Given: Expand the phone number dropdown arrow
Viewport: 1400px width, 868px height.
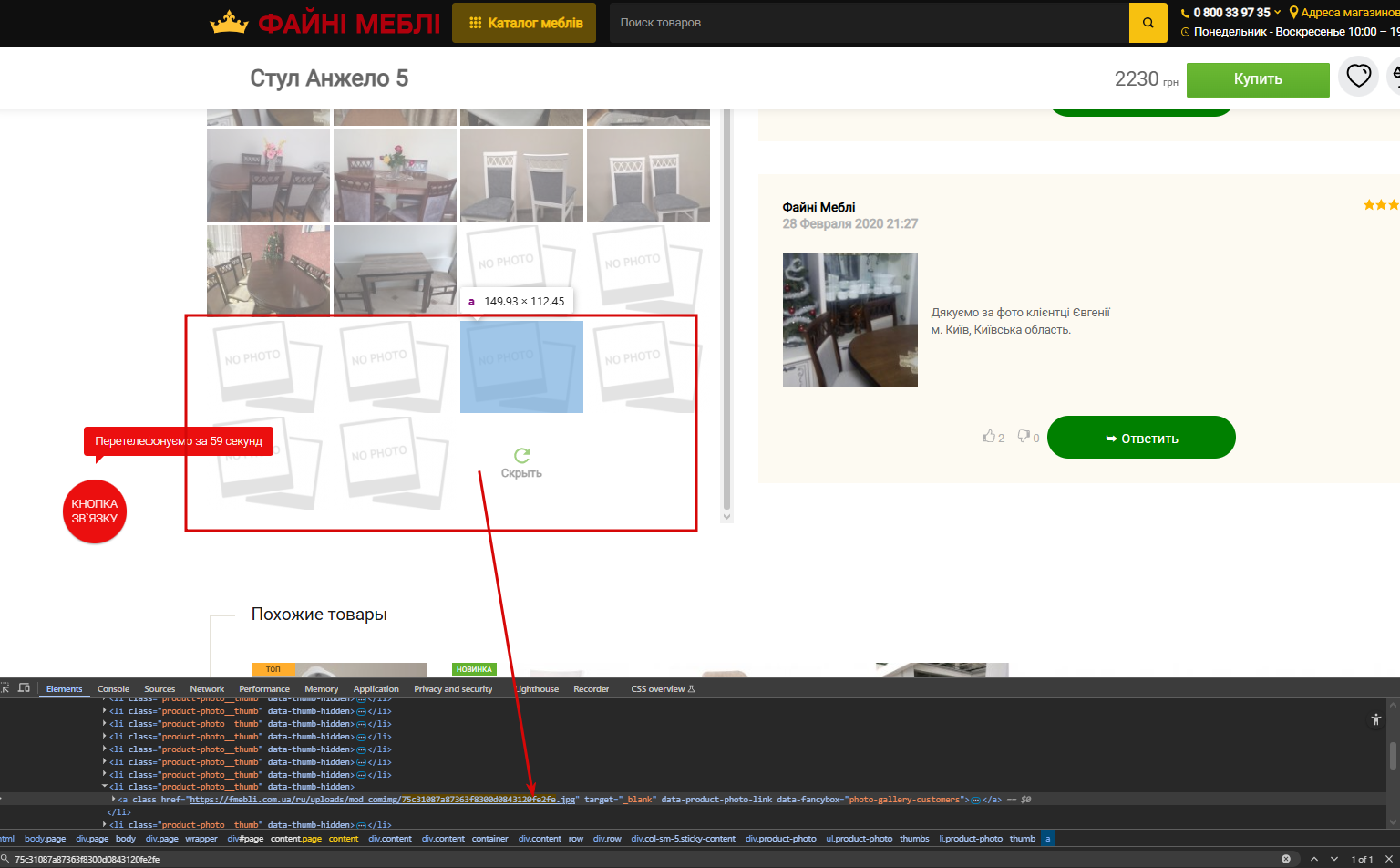Looking at the screenshot, I should (1278, 13).
